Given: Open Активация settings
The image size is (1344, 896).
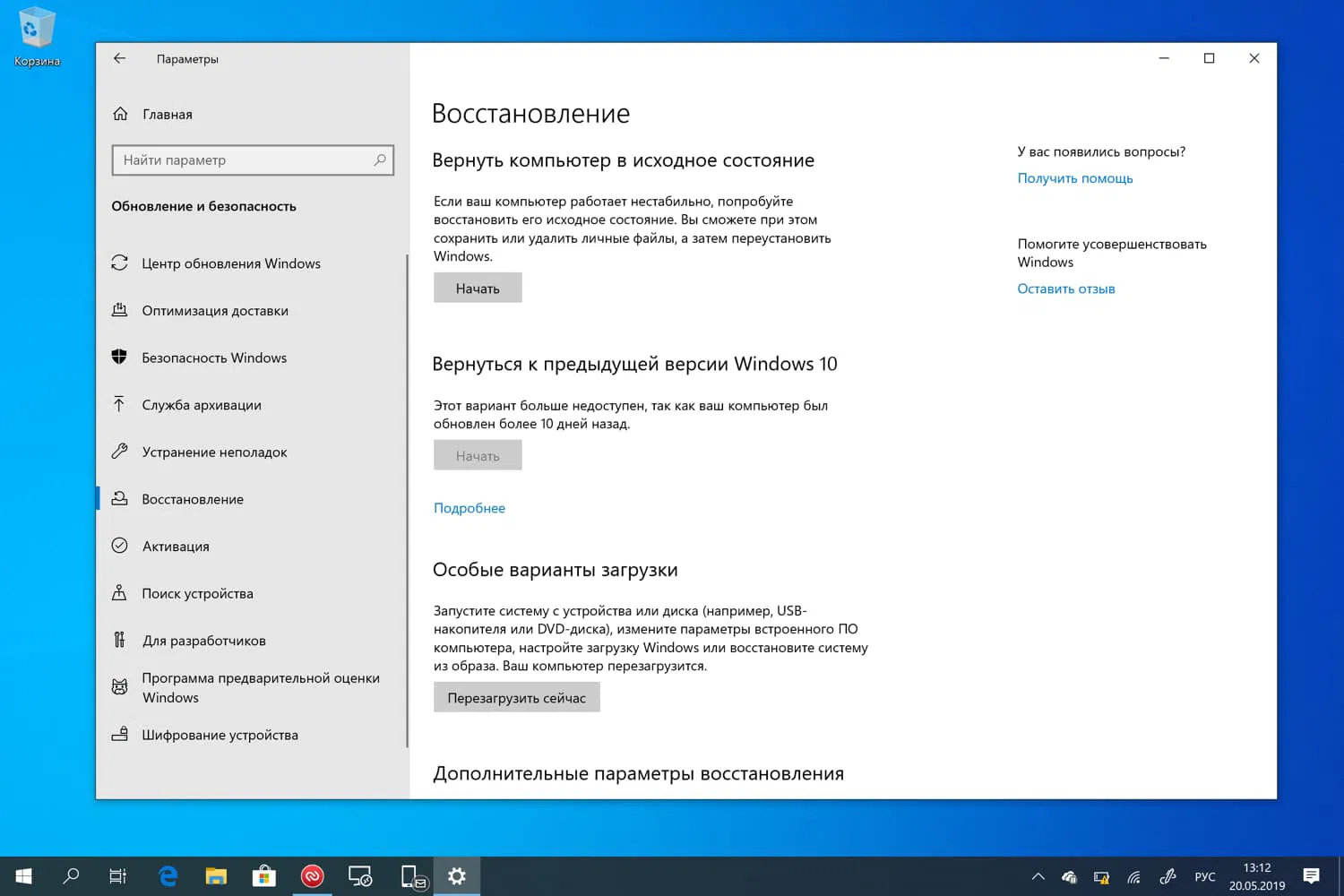Looking at the screenshot, I should [177, 546].
